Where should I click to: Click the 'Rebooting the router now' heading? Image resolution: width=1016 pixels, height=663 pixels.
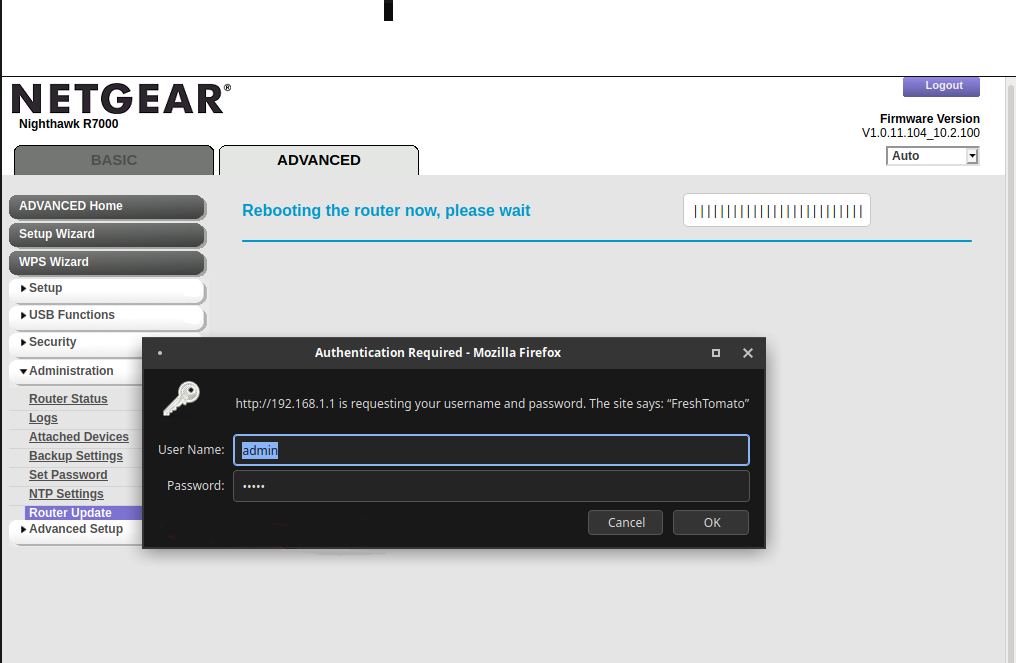pos(386,211)
